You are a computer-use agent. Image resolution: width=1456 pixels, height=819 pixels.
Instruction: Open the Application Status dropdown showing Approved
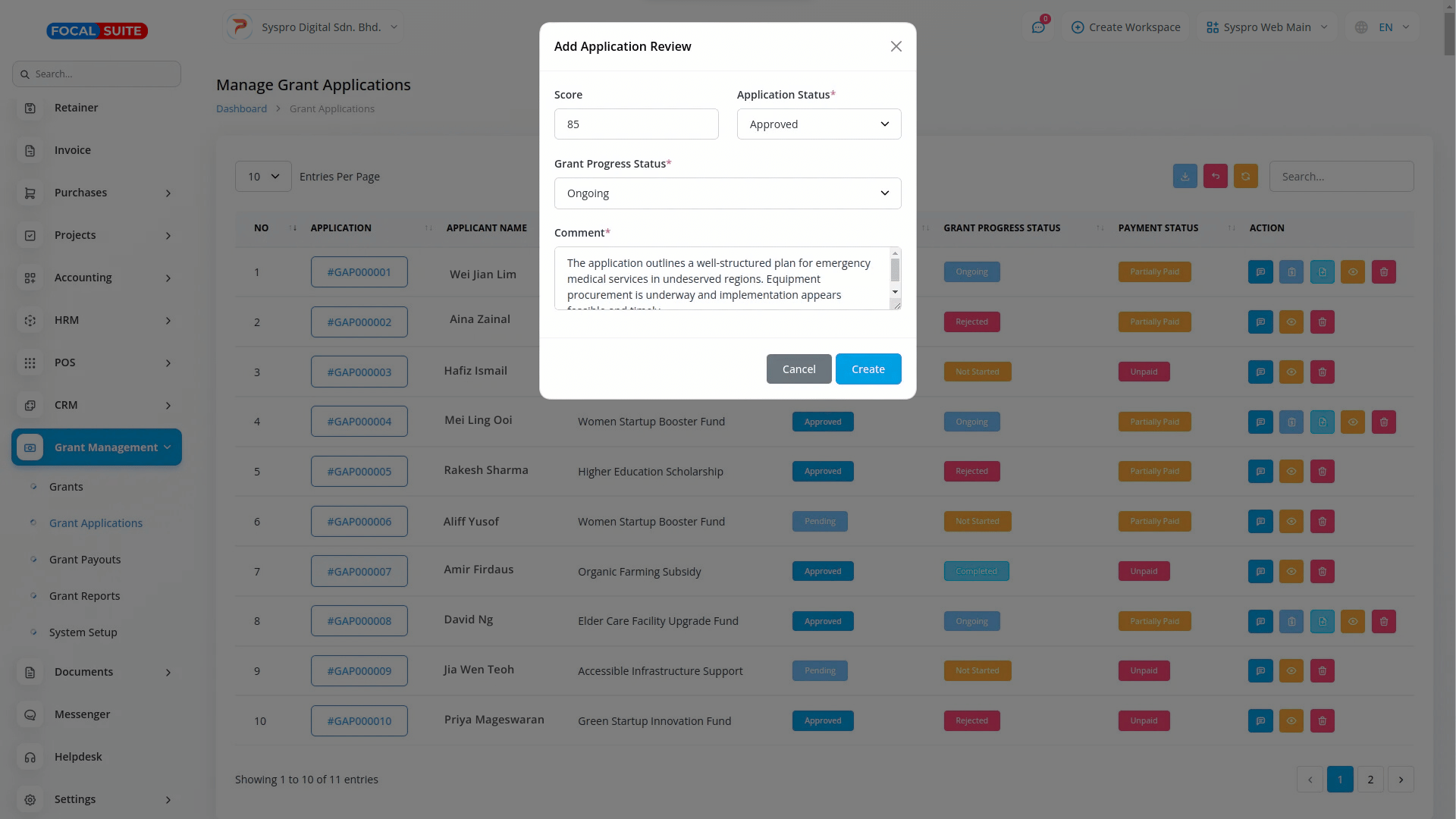818,124
